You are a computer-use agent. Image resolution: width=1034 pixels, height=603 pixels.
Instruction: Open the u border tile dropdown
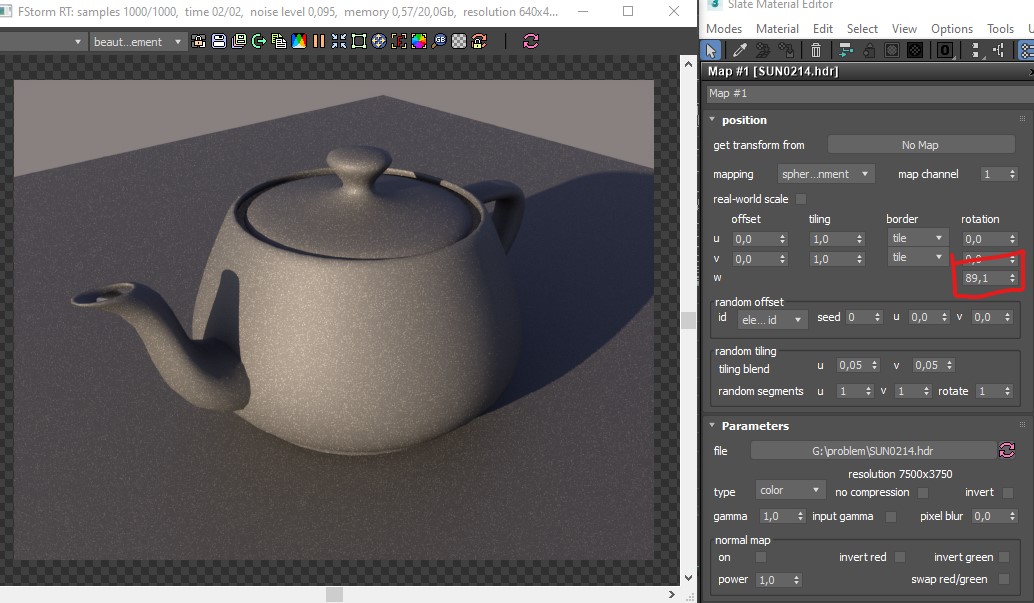(917, 238)
